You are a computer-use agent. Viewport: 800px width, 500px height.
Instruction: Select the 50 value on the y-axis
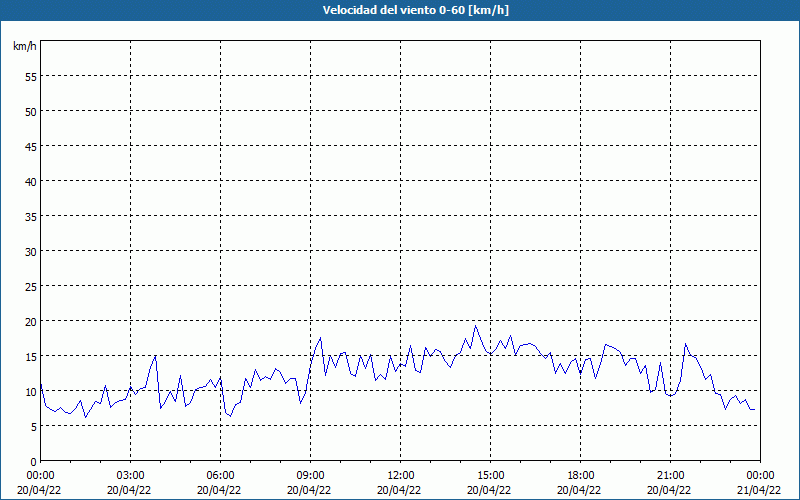pyautogui.click(x=31, y=111)
